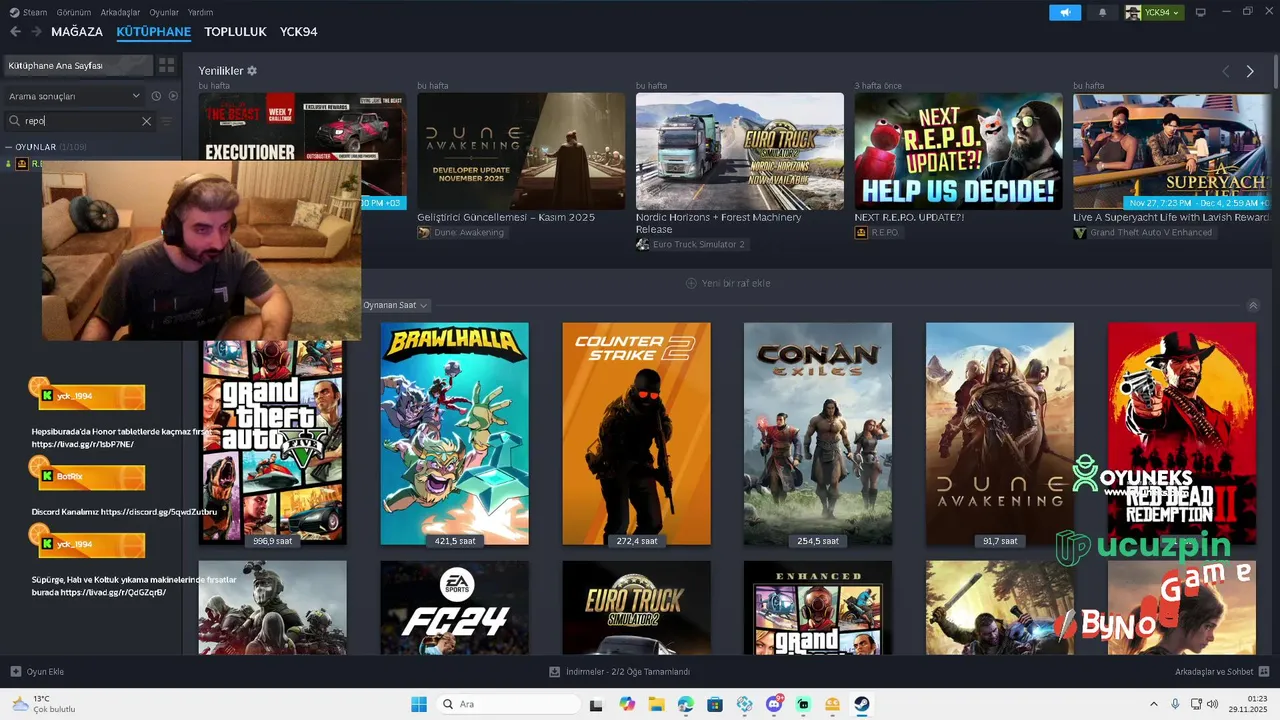The width and height of the screenshot is (1280, 720).
Task: Expand the Arama sonuçları dropdown
Action: click(75, 96)
